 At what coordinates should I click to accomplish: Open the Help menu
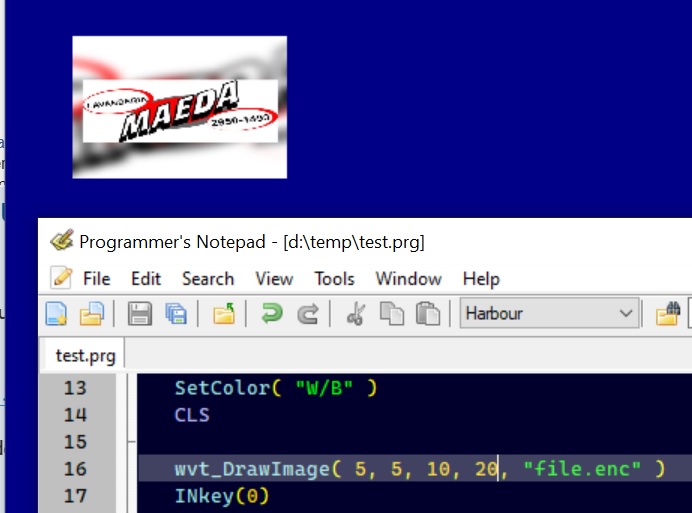point(481,279)
